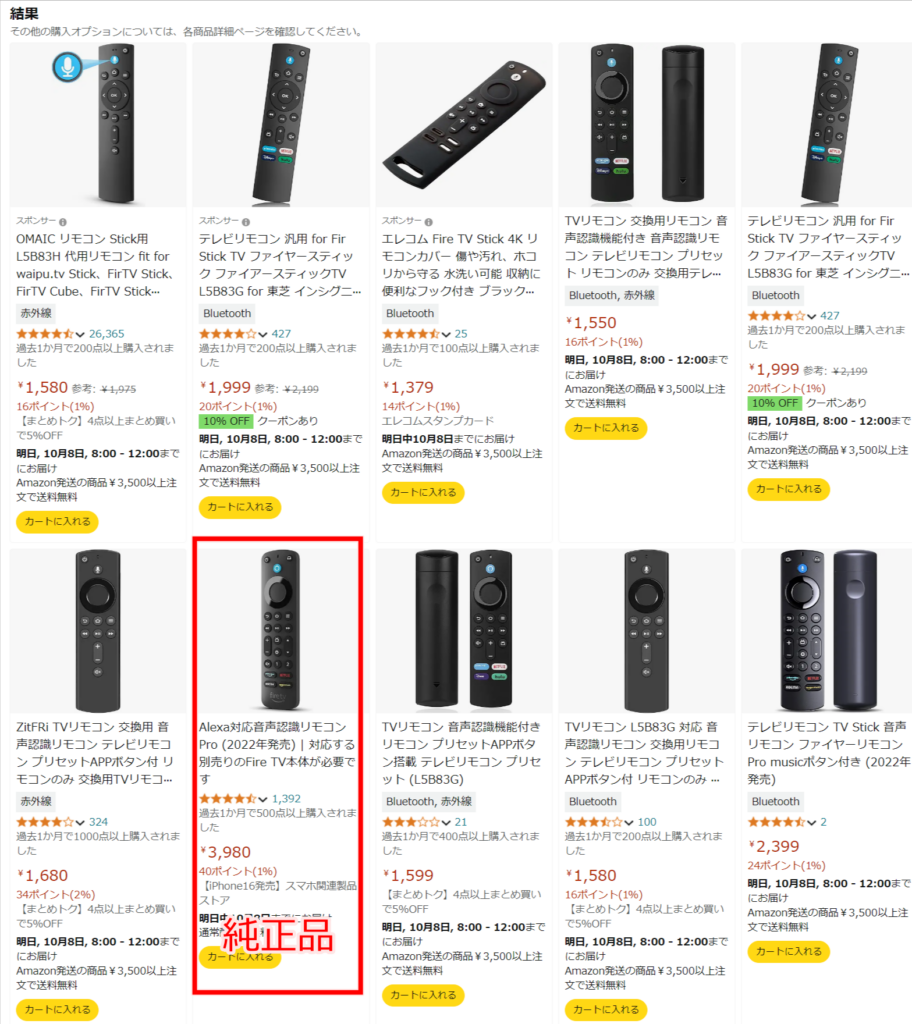This screenshot has width=912, height=1024.
Task: Add the ¥1,680 ZitFRi remote to cart
Action: click(57, 1010)
